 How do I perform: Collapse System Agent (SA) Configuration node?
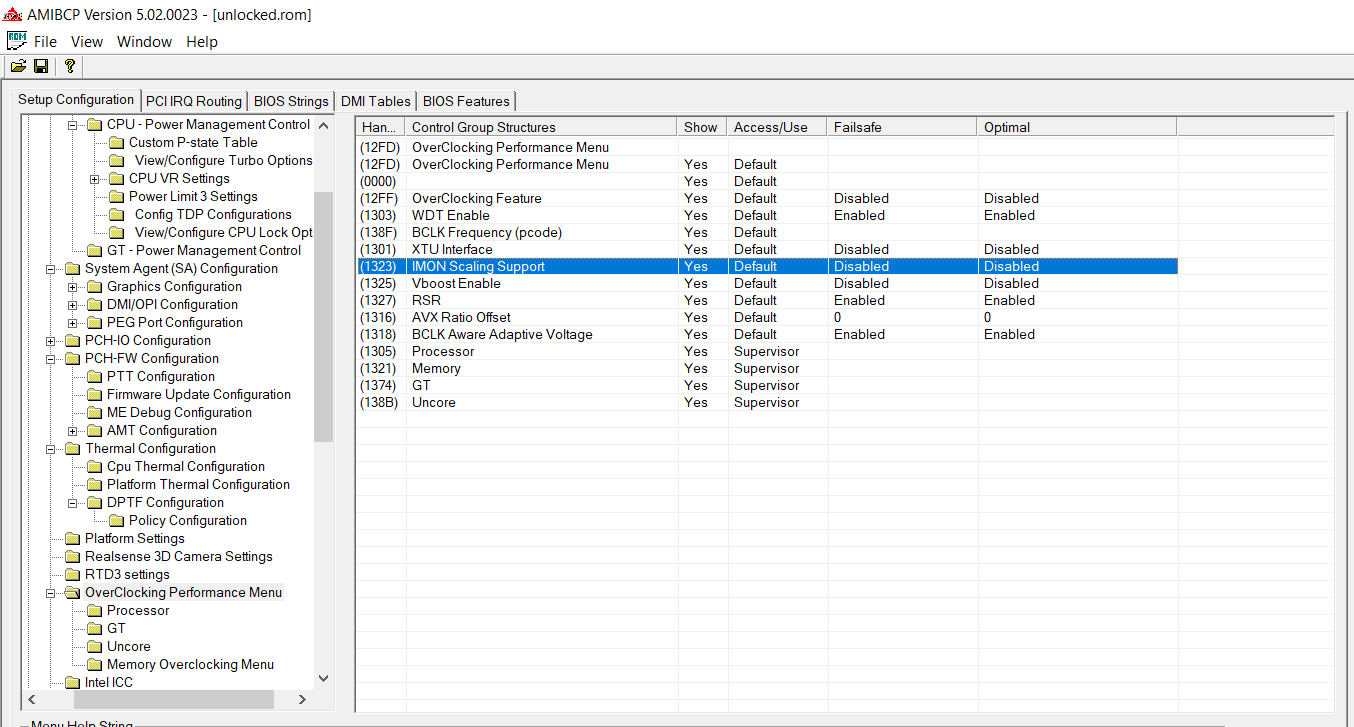(50, 268)
